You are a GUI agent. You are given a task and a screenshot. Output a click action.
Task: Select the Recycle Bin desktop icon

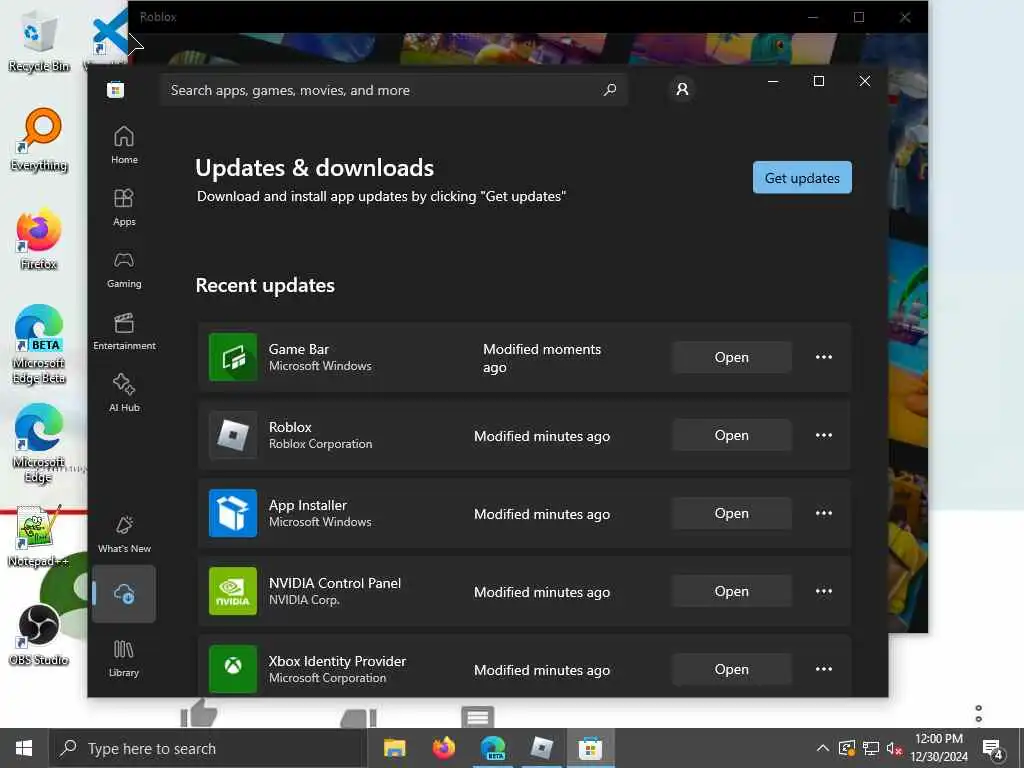[39, 42]
